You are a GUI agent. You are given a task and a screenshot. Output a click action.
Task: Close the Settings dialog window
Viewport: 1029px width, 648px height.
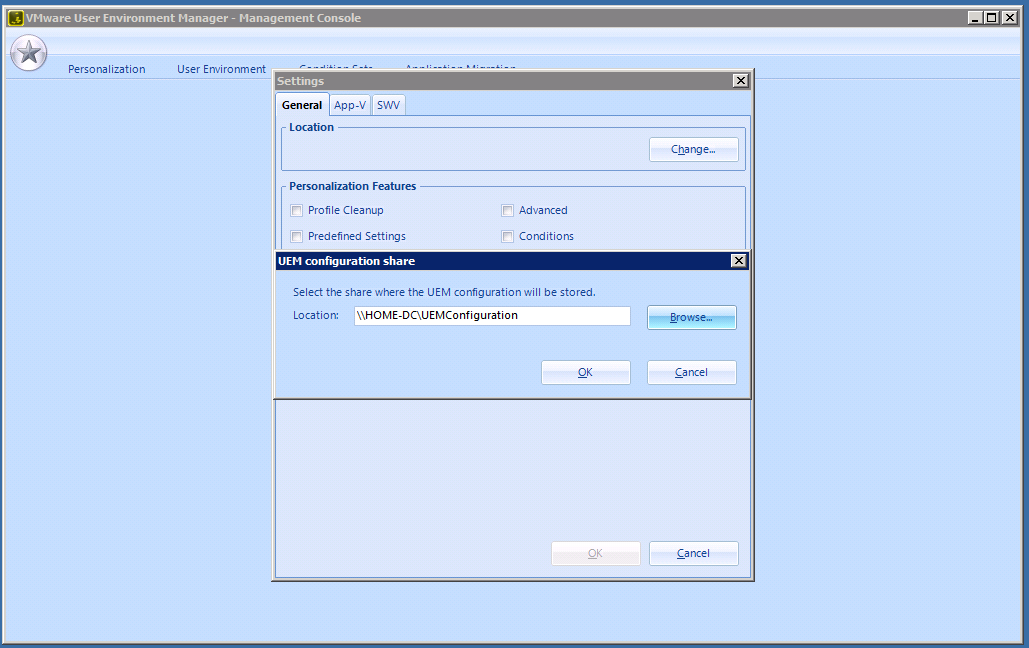pos(740,81)
